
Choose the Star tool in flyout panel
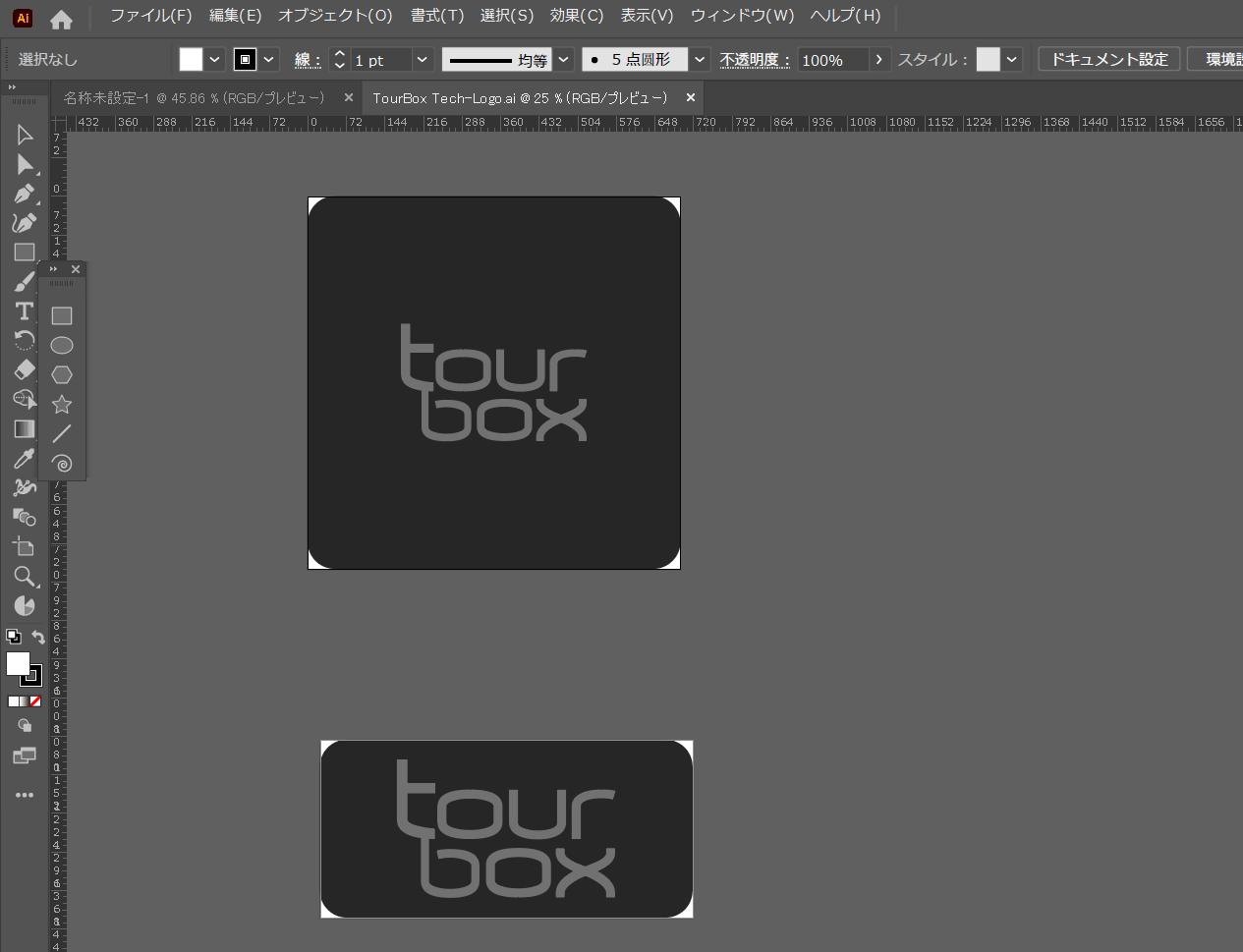point(62,405)
